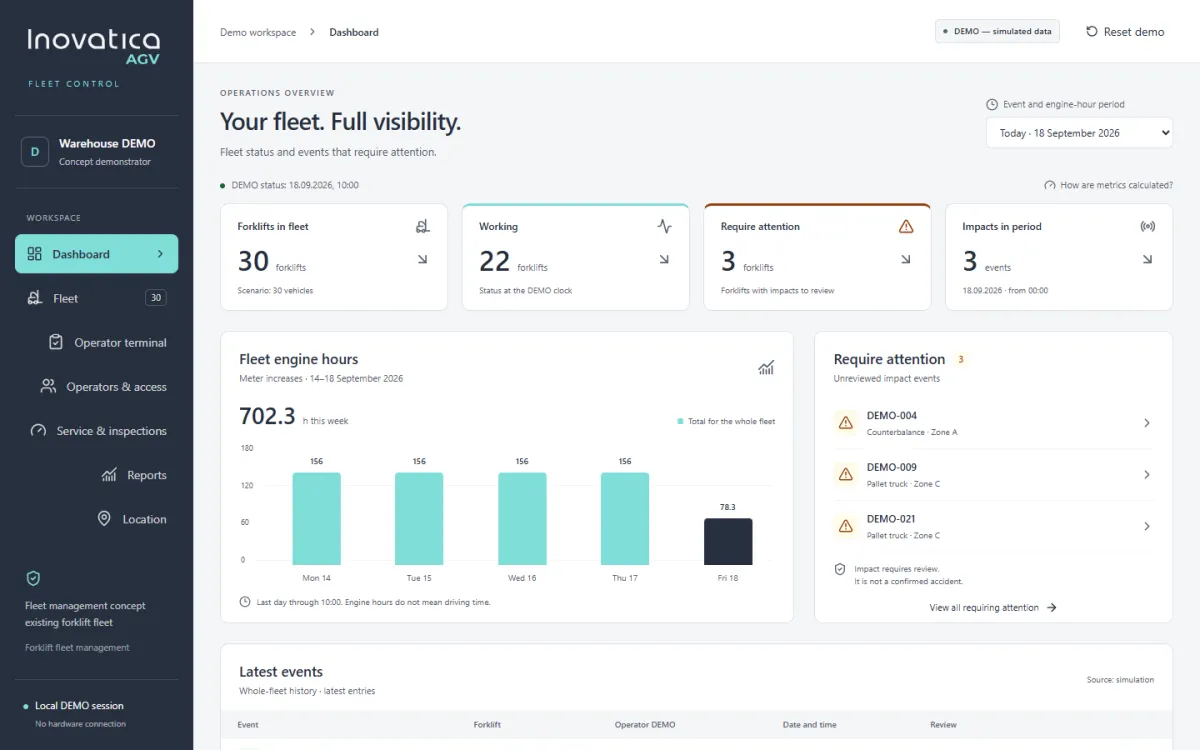1200x750 pixels.
Task: Click the Dashboard grid icon
Action: 34,254
